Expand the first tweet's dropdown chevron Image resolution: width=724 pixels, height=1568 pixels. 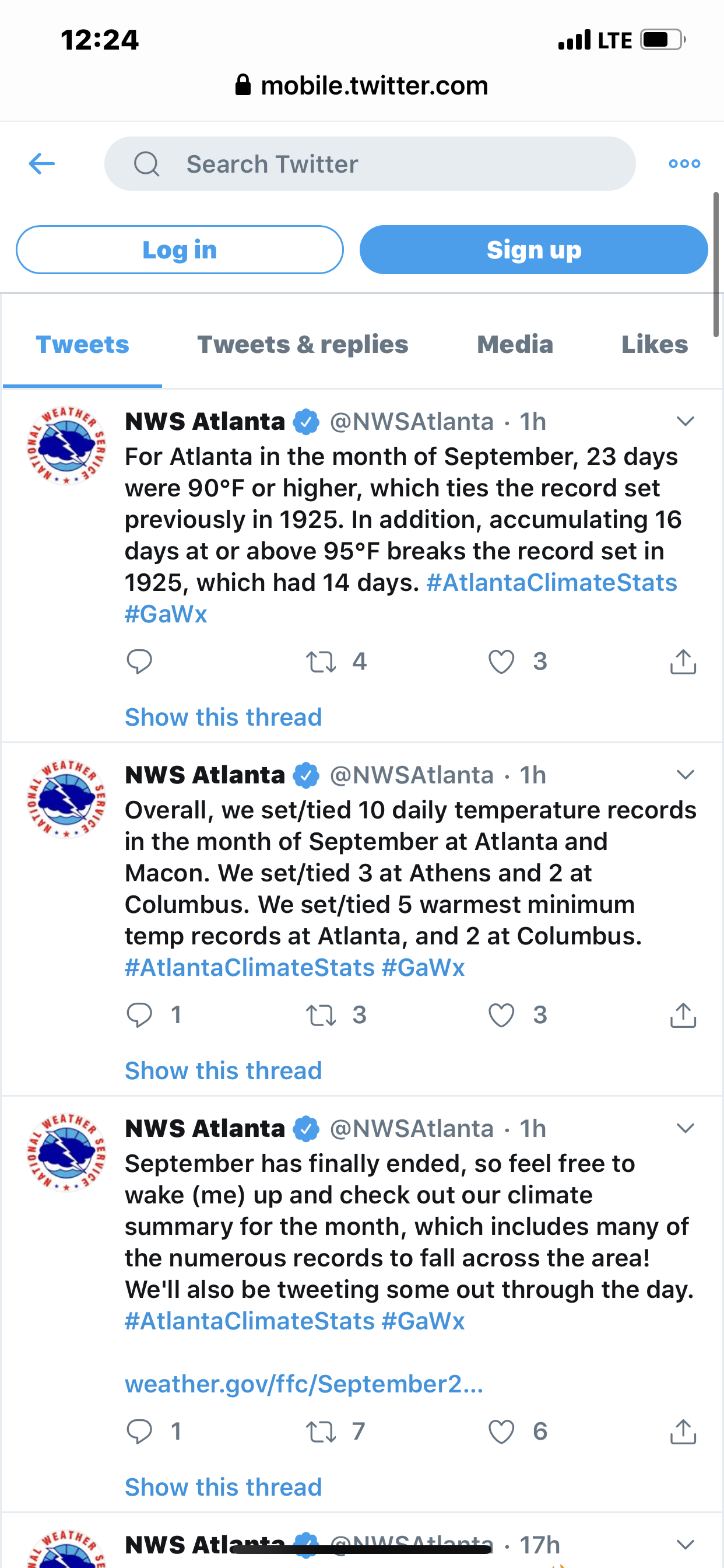tap(686, 421)
